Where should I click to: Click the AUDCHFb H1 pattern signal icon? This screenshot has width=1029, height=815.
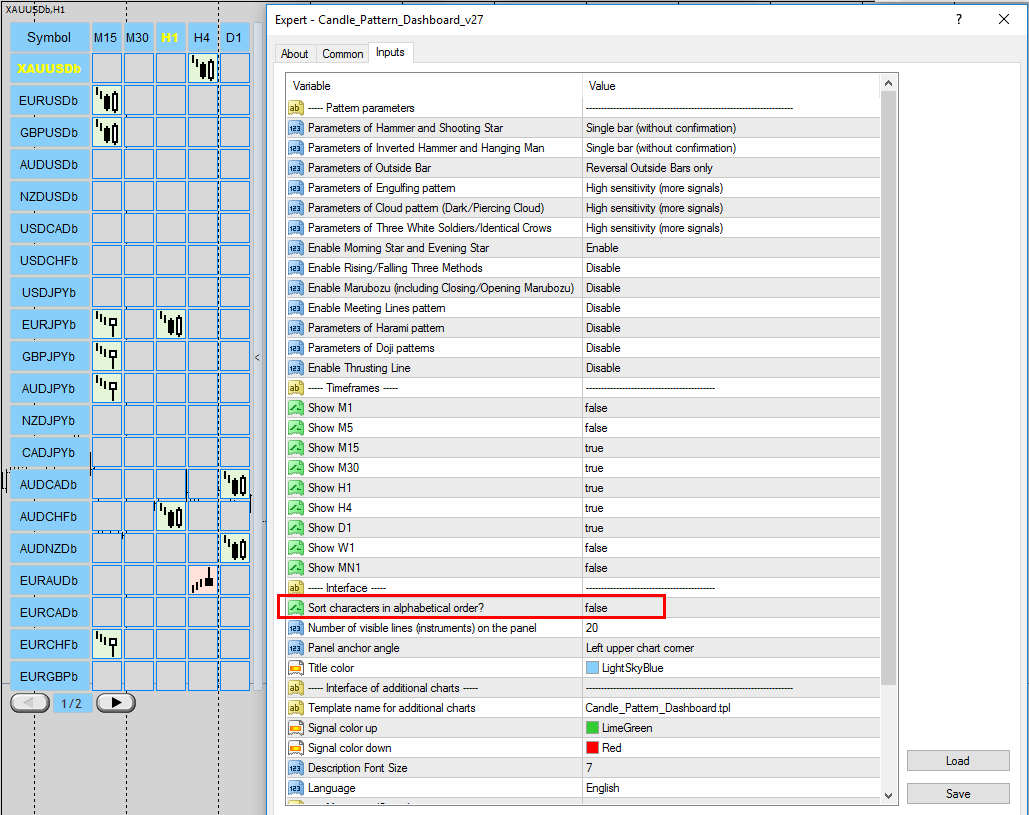(171, 516)
